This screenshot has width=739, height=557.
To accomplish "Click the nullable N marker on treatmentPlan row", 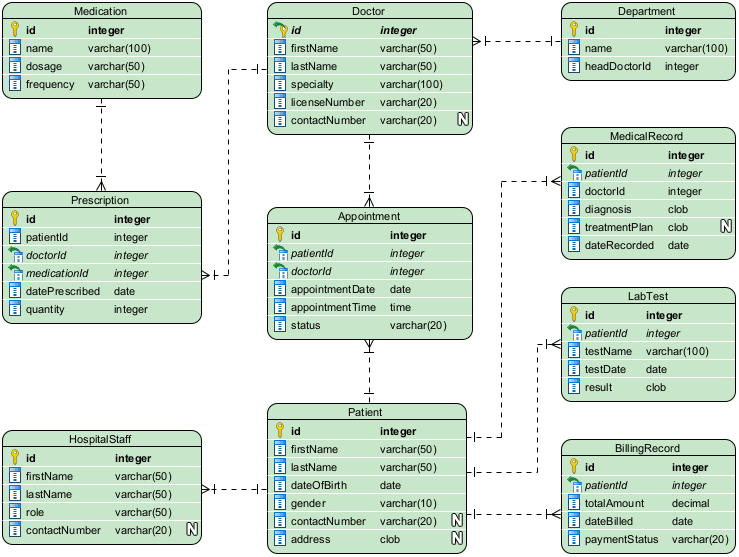I will pos(726,227).
